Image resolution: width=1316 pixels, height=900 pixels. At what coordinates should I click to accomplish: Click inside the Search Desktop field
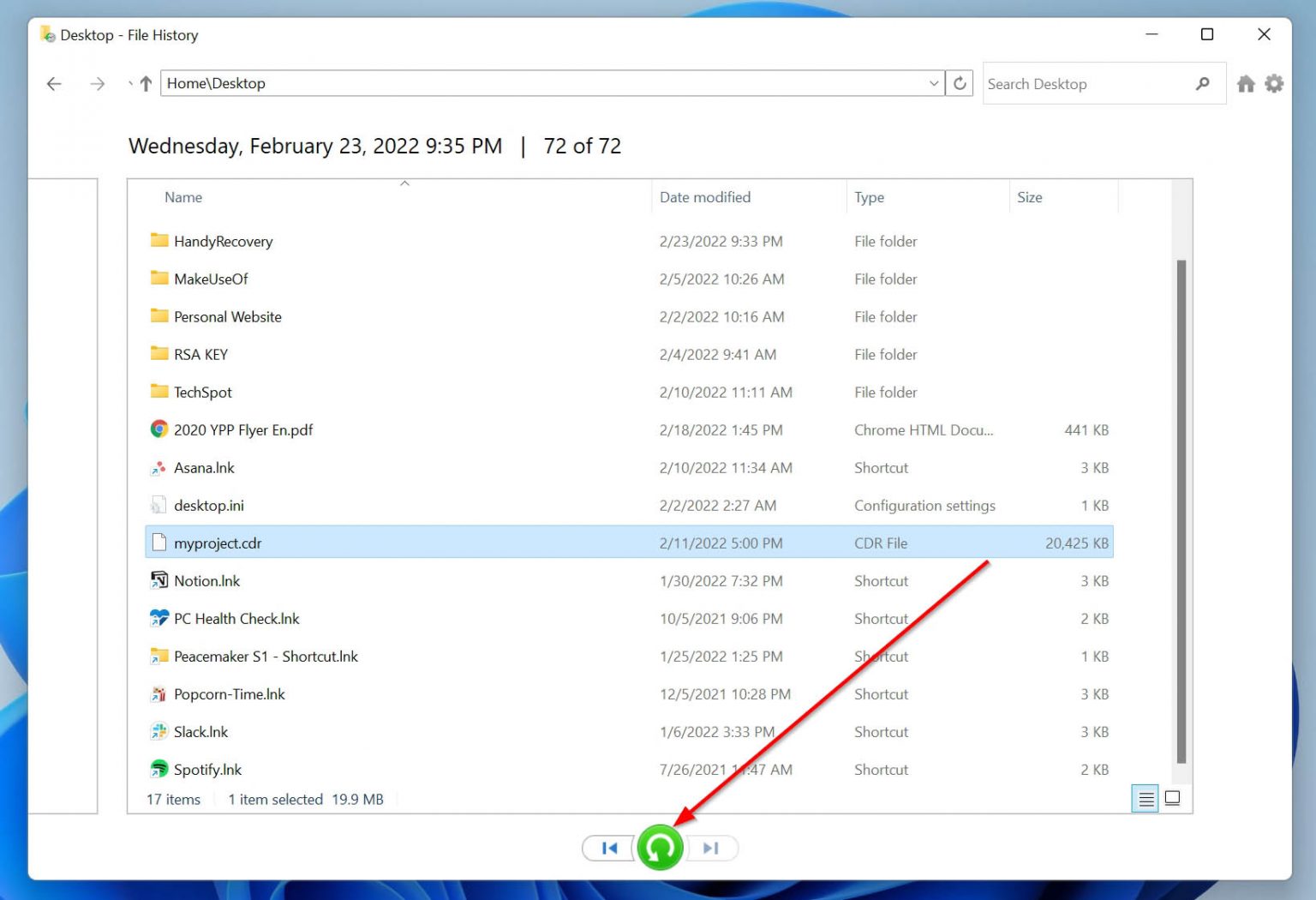click(1071, 83)
